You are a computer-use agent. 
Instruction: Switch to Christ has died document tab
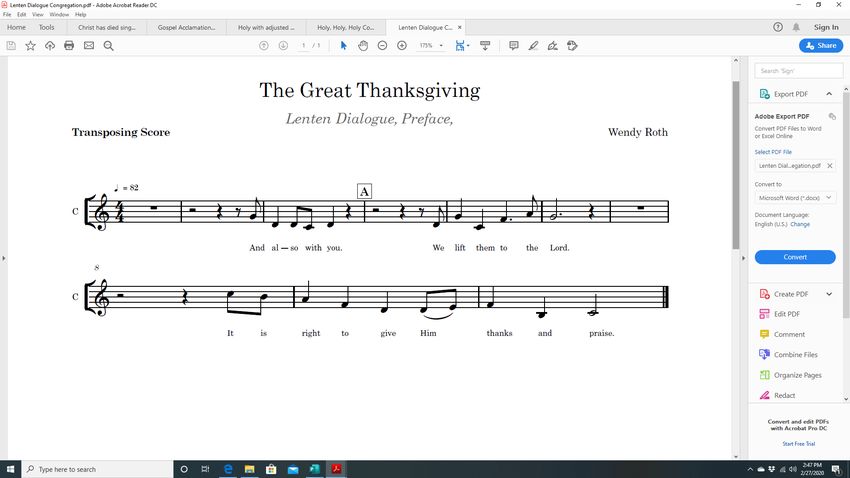[x=106, y=27]
